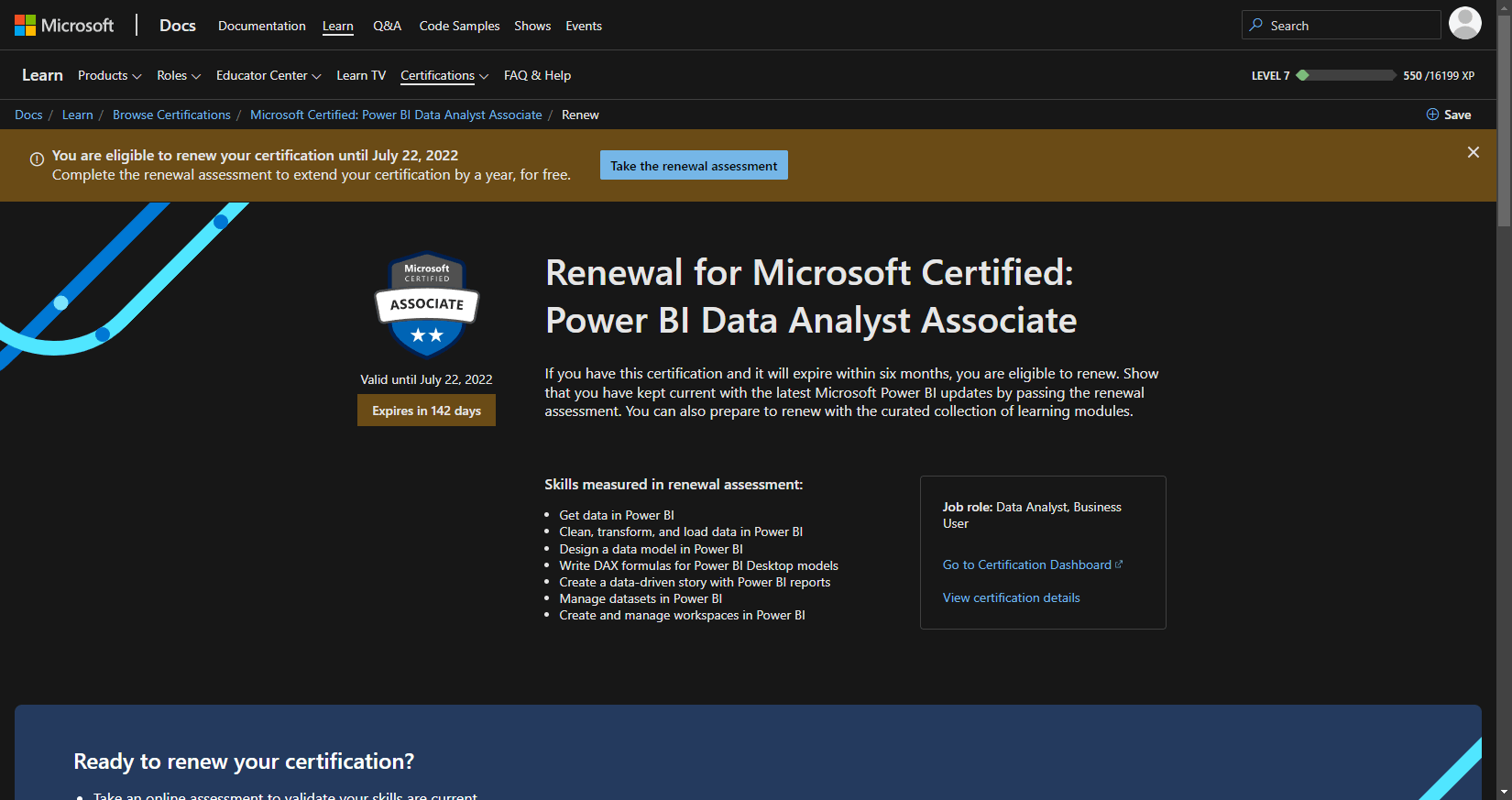Click 'Write DAX formulas for Power BI Desktop models'
This screenshot has height=800, width=1512.
698,565
